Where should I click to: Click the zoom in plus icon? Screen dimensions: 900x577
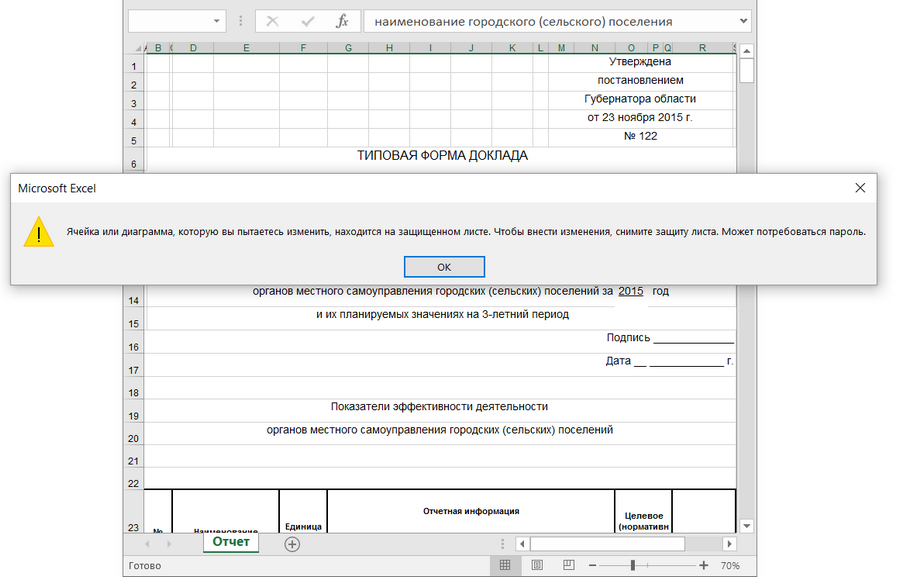tap(704, 565)
